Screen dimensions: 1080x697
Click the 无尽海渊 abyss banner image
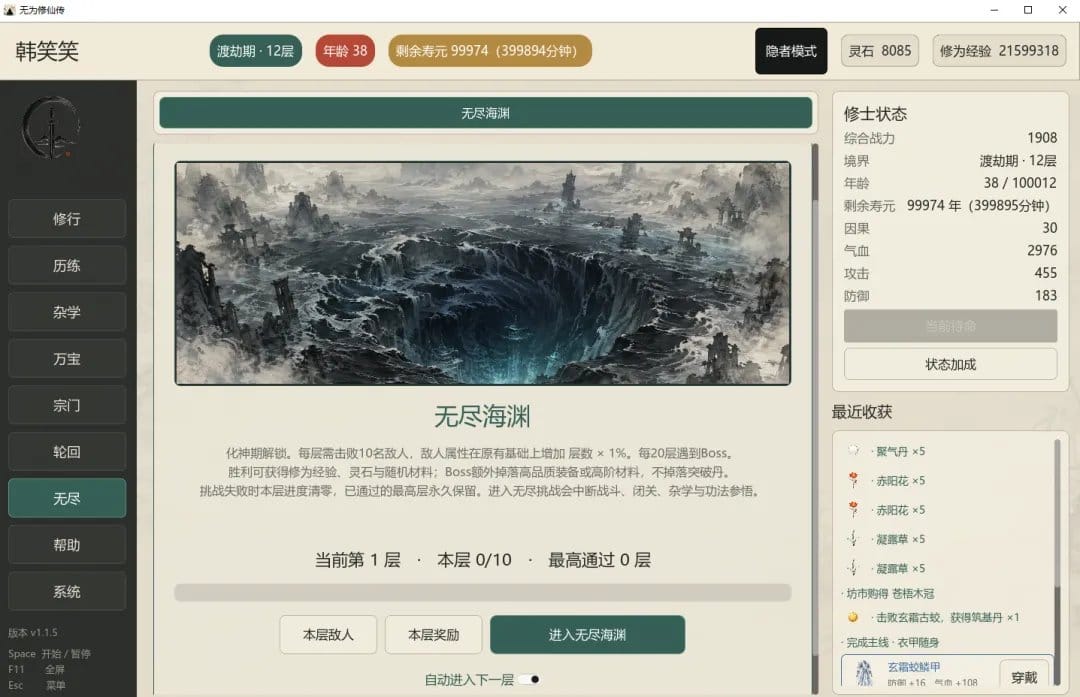point(482,273)
